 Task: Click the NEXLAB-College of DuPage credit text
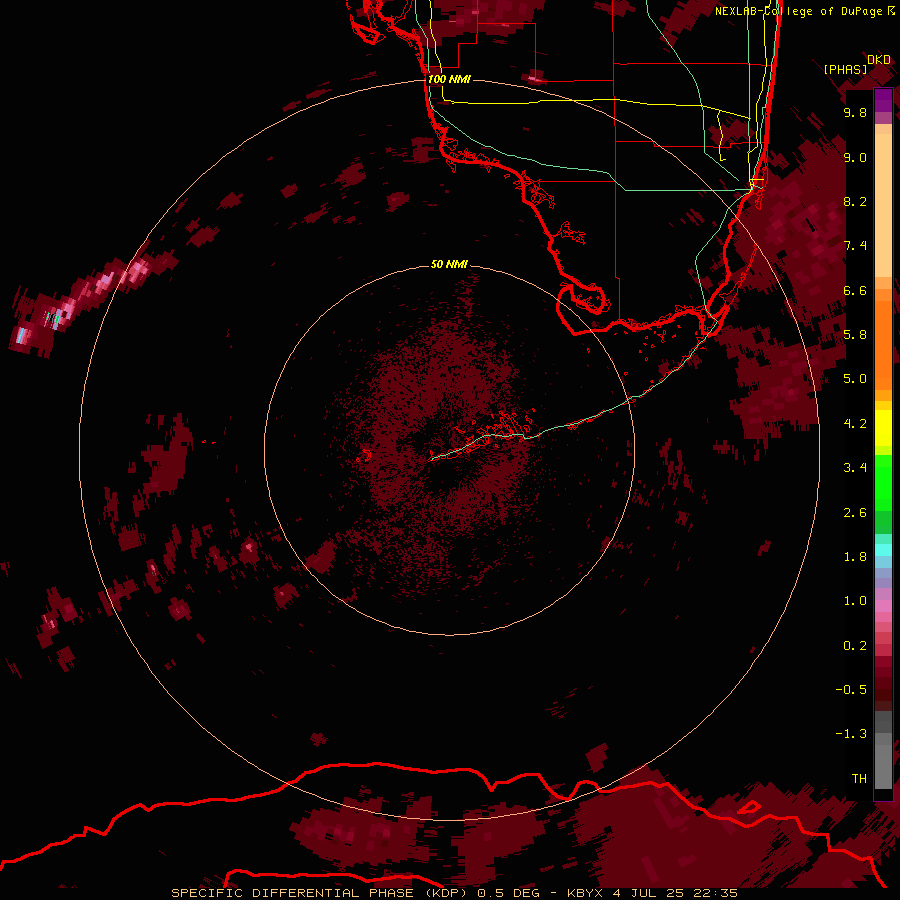pyautogui.click(x=800, y=11)
